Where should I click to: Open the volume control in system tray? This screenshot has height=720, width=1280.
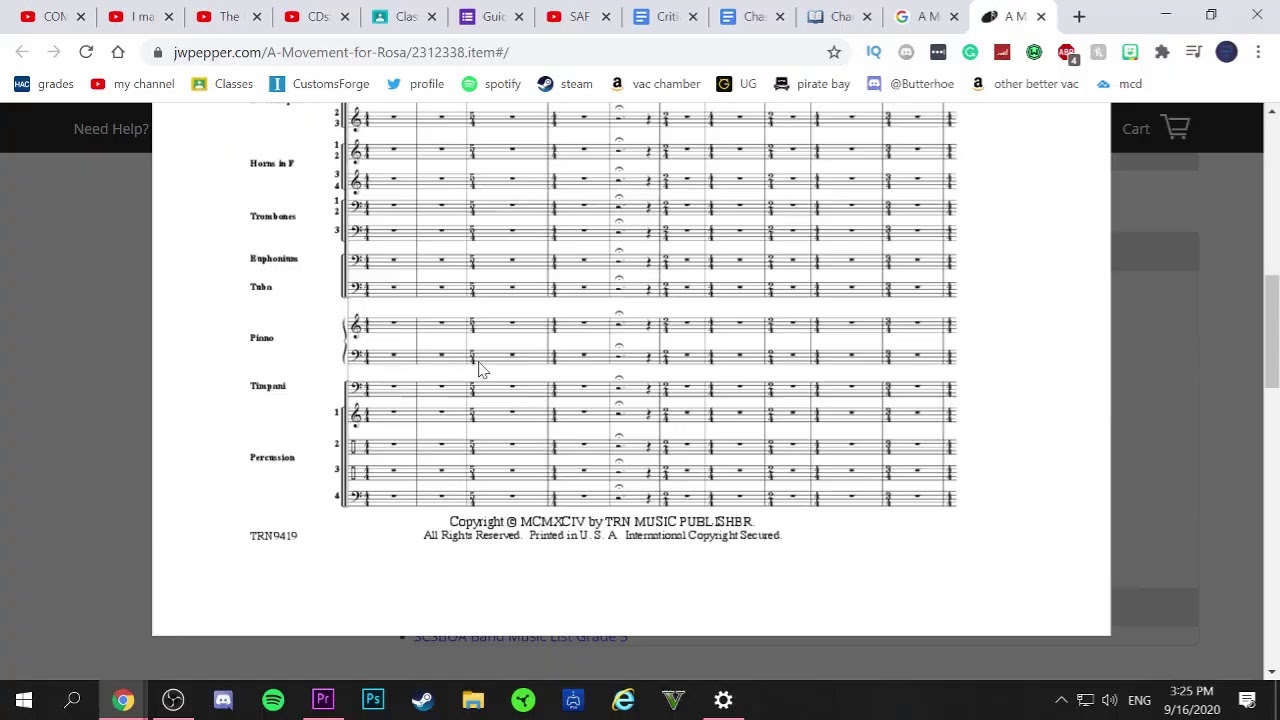point(1109,700)
